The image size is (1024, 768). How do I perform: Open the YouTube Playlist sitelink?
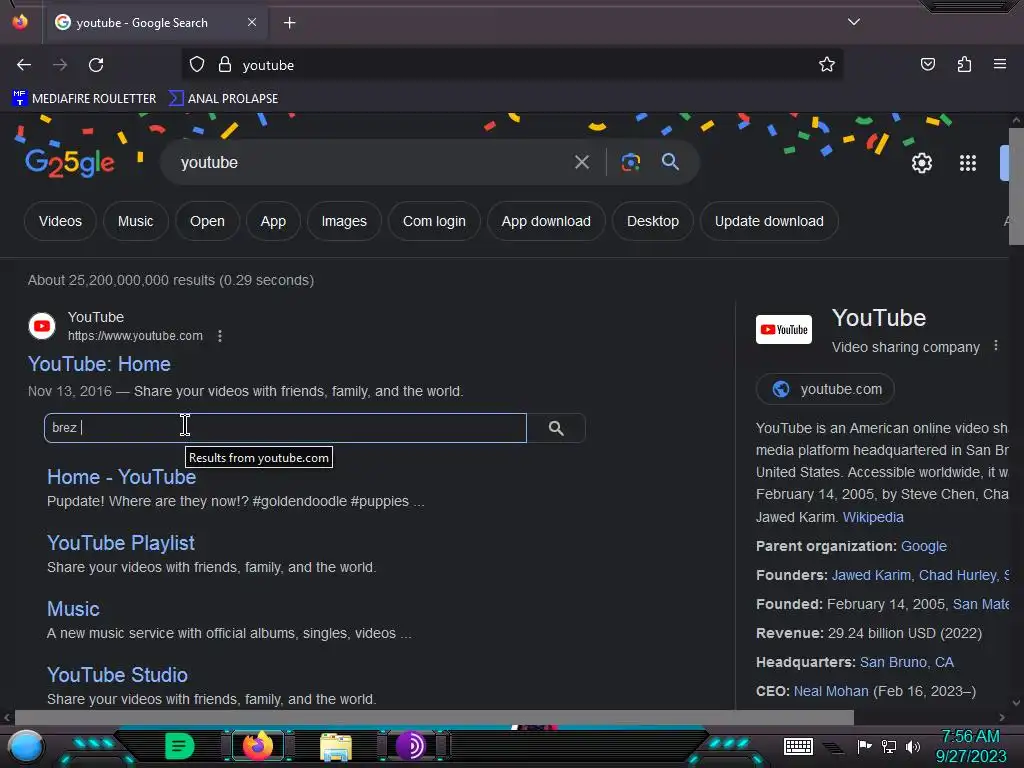(x=121, y=543)
